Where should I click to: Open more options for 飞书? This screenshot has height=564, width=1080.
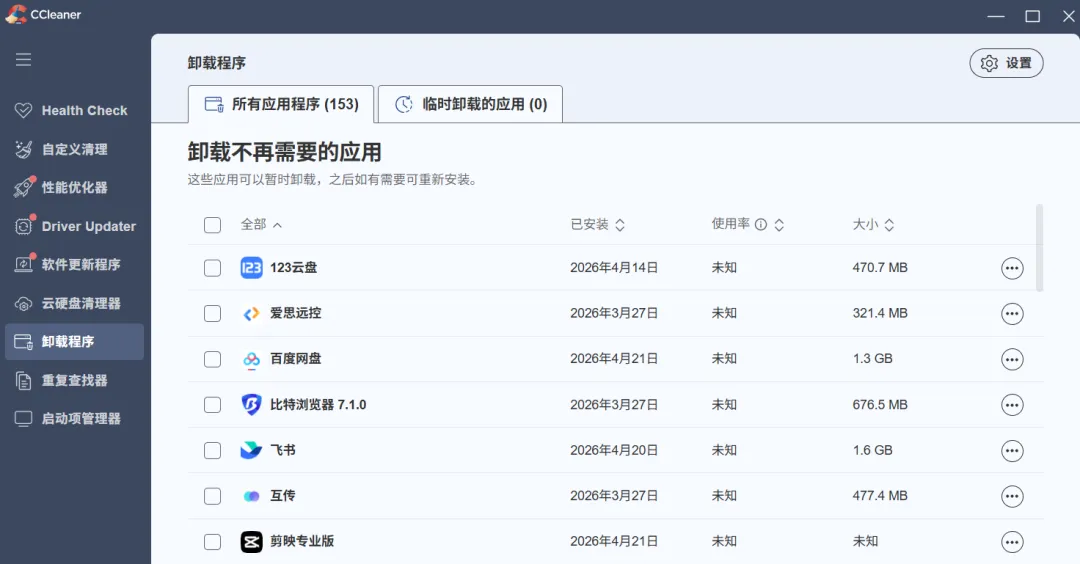[1012, 450]
